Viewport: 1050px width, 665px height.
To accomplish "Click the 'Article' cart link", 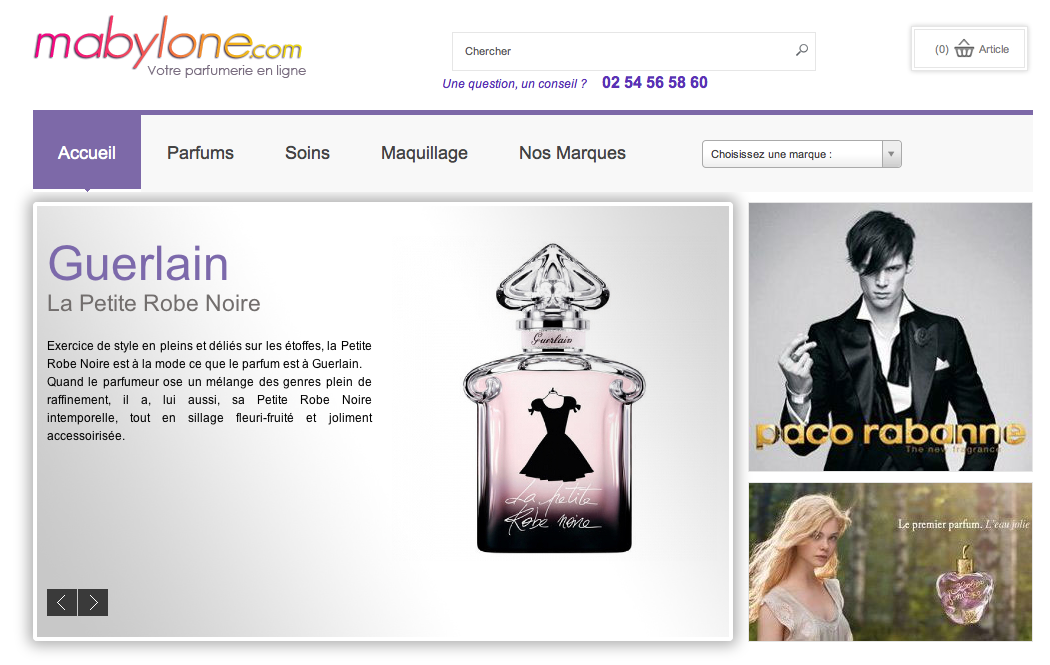I will (993, 49).
